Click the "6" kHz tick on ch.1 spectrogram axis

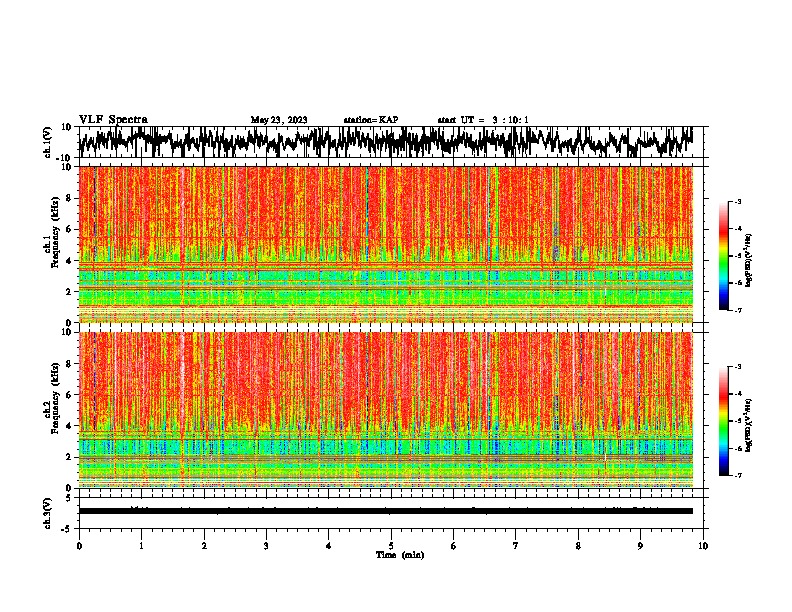coord(70,229)
